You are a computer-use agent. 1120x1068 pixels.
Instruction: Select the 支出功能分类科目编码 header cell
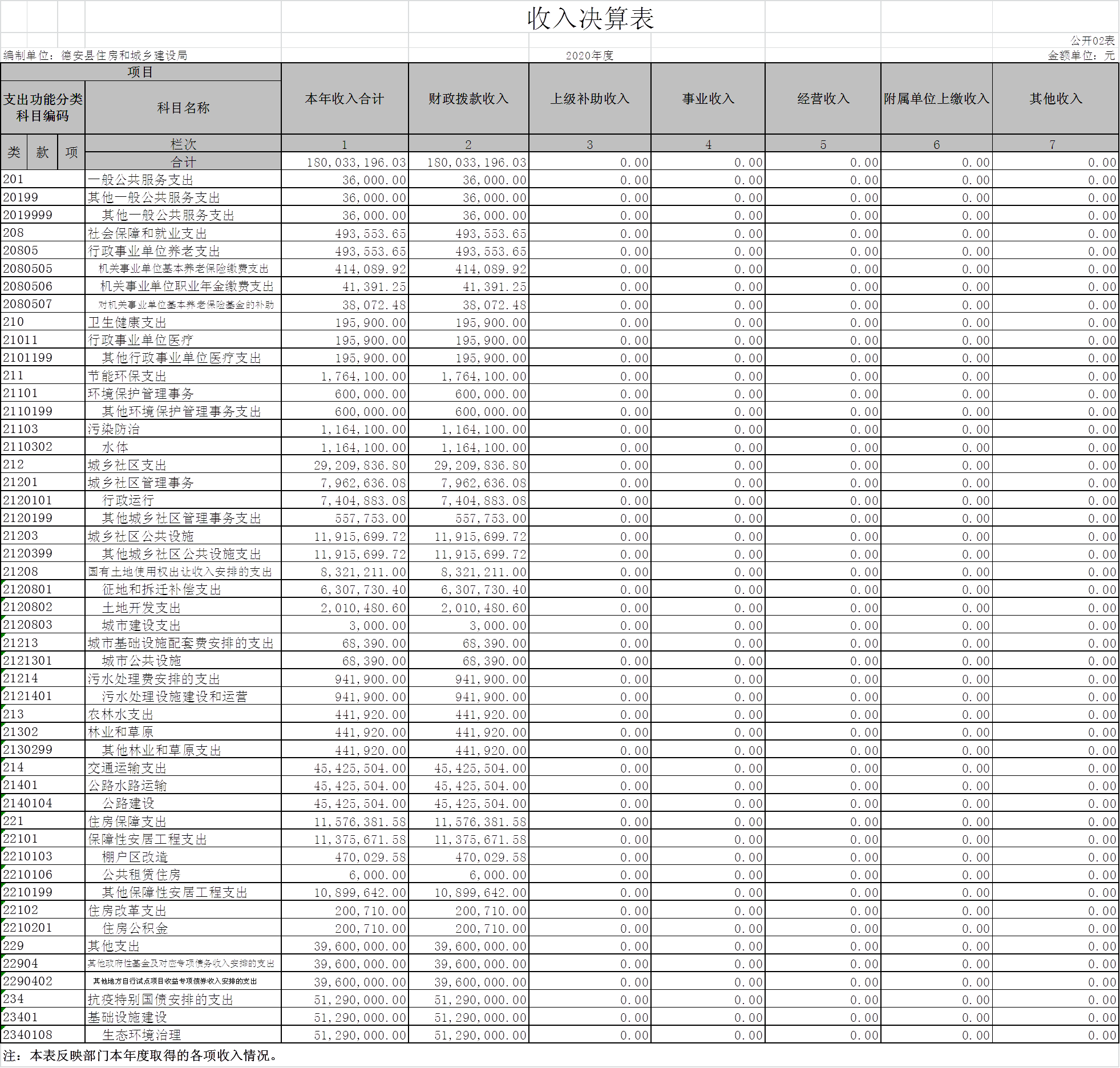[x=43, y=108]
